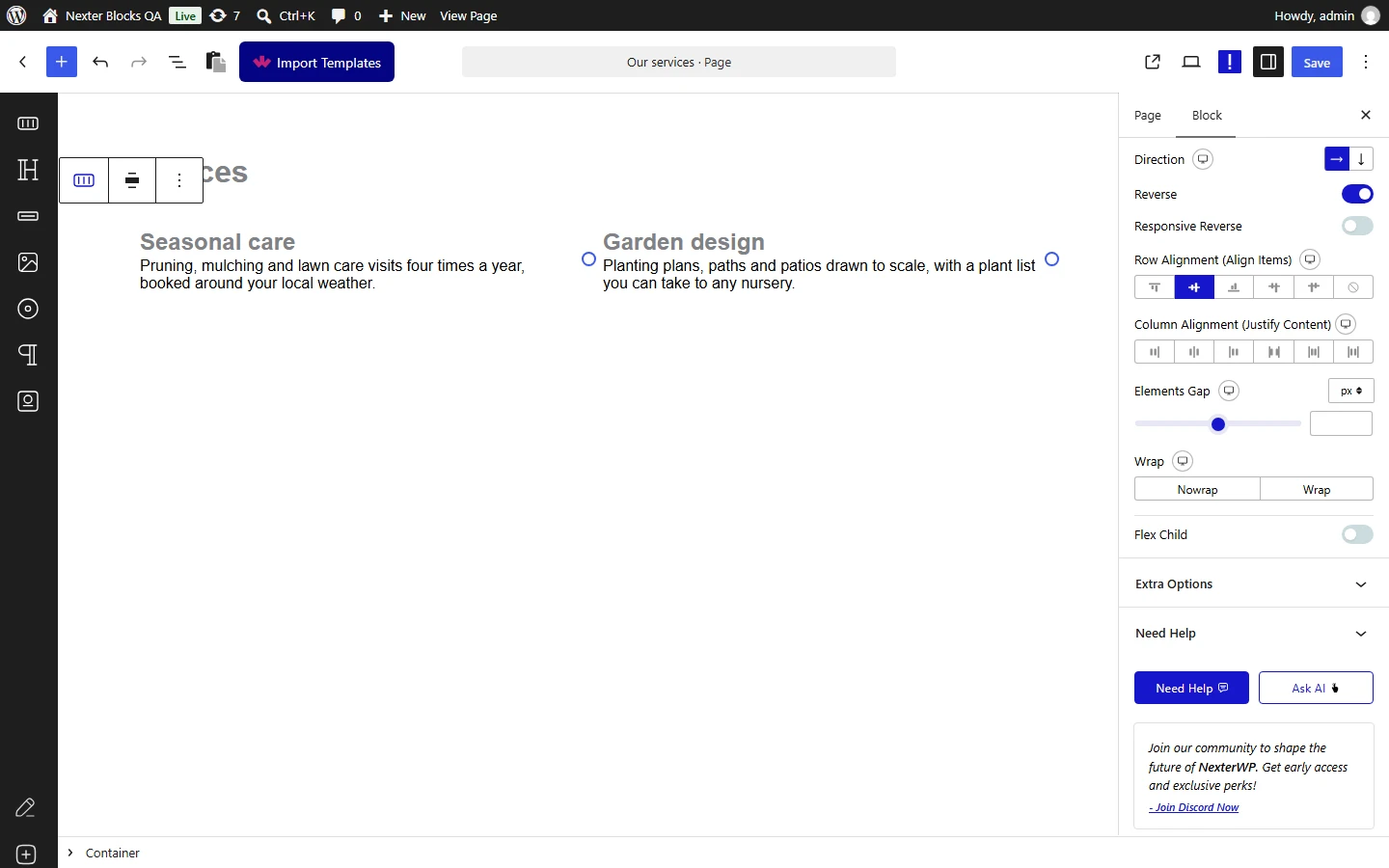Click the clipboard paste icon in toolbar
1389x868 pixels.
pyautogui.click(x=216, y=62)
